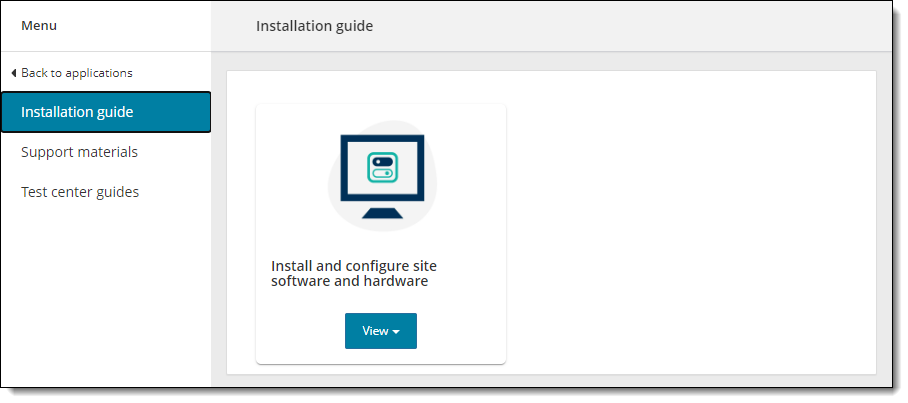Click the teal server icon inside the monitor
The height and width of the screenshot is (403, 908).
[x=382, y=166]
